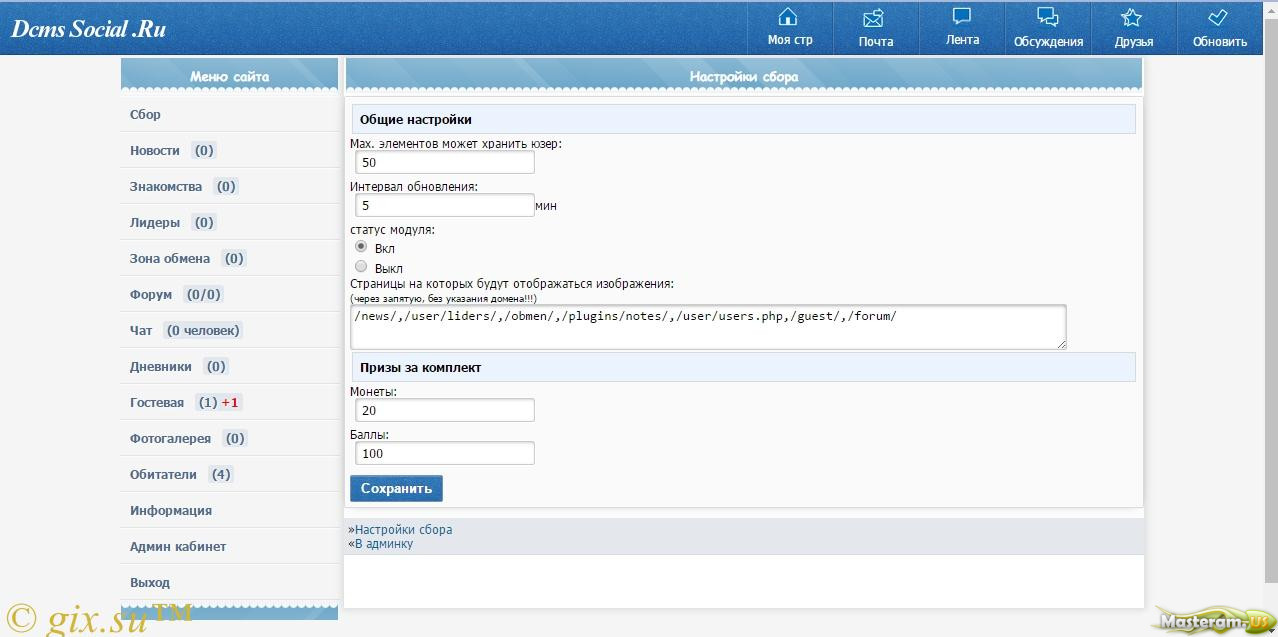Focus the max elements per user field

[x=444, y=162]
